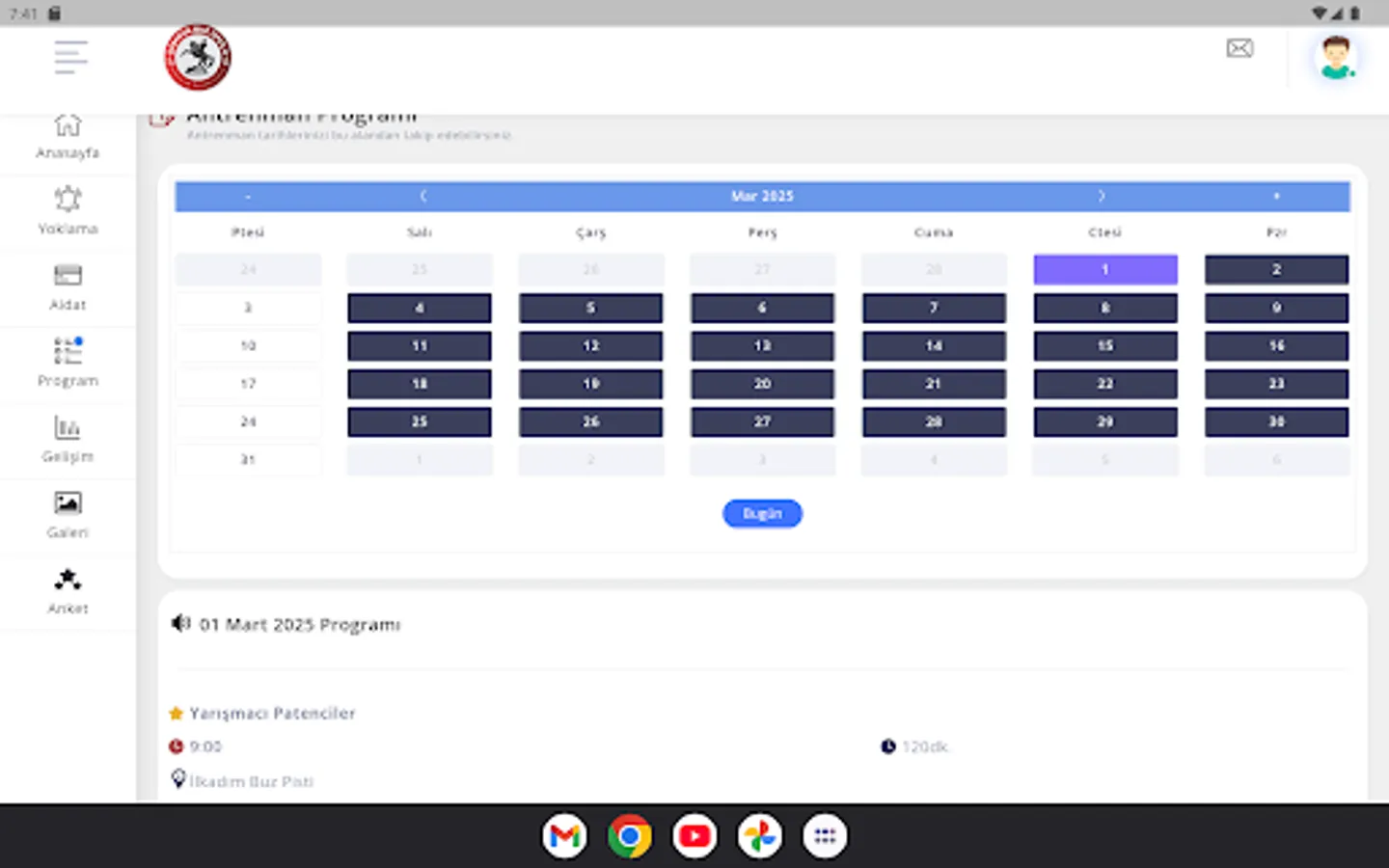Select the Yoklama attendance icon
The height and width of the screenshot is (868, 1389).
(x=68, y=210)
